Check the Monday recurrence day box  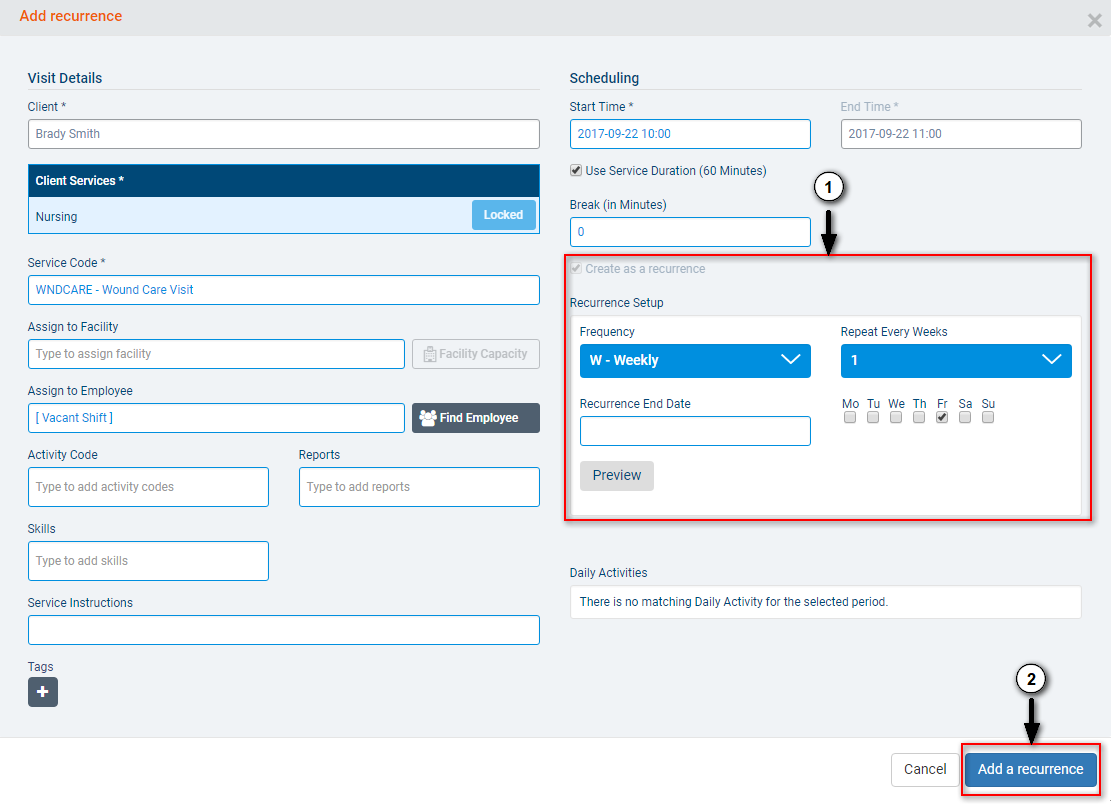point(850,418)
